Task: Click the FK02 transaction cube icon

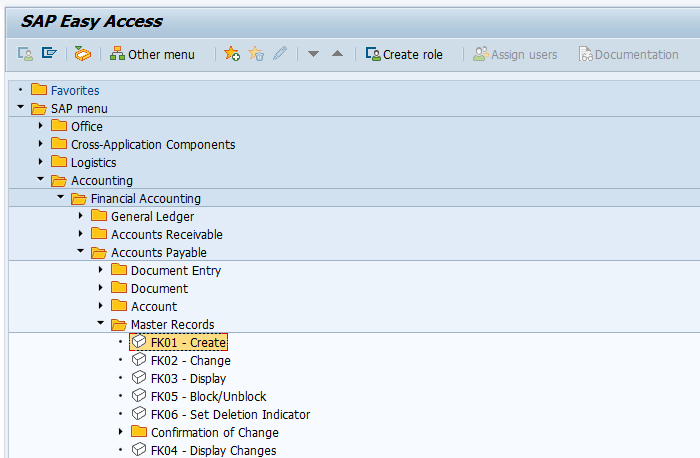Action: point(139,359)
